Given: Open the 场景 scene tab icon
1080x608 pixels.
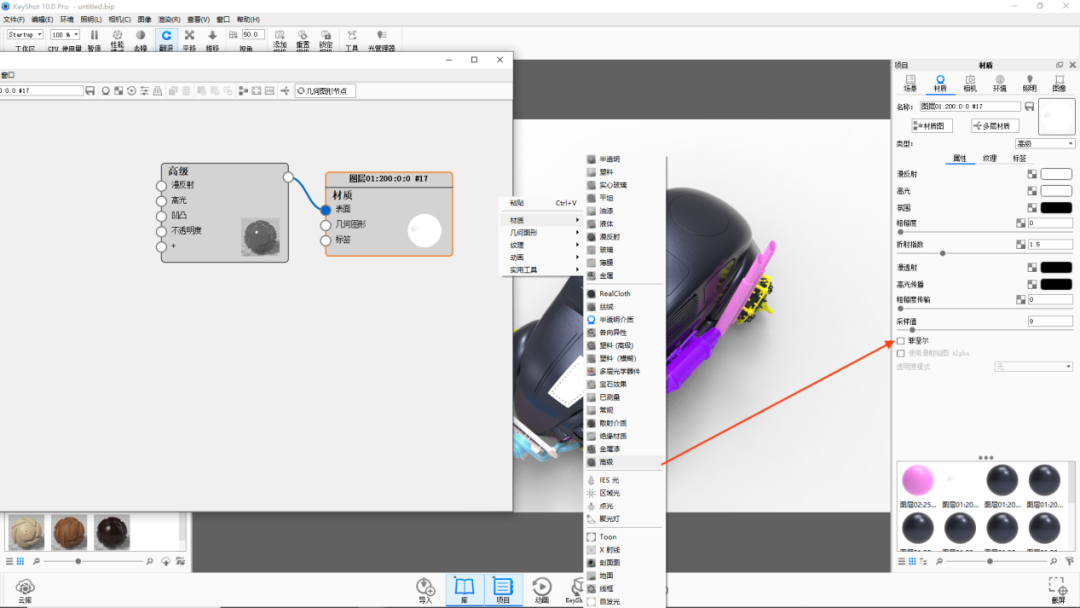Looking at the screenshot, I should [911, 80].
